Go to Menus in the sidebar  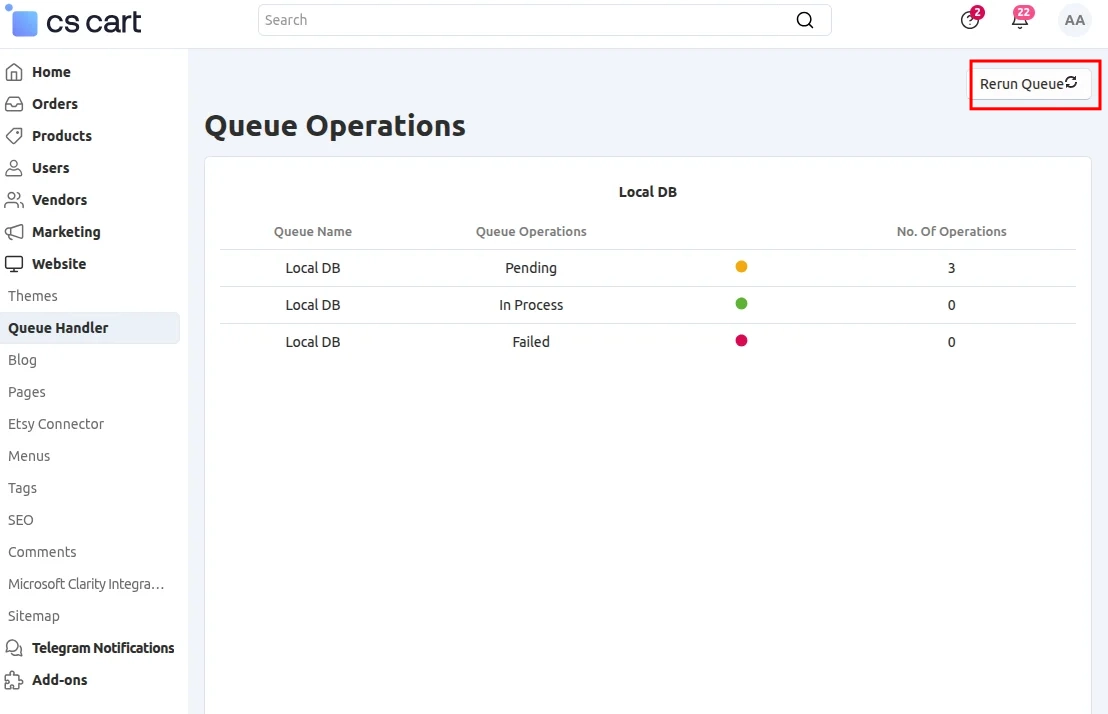[29, 456]
